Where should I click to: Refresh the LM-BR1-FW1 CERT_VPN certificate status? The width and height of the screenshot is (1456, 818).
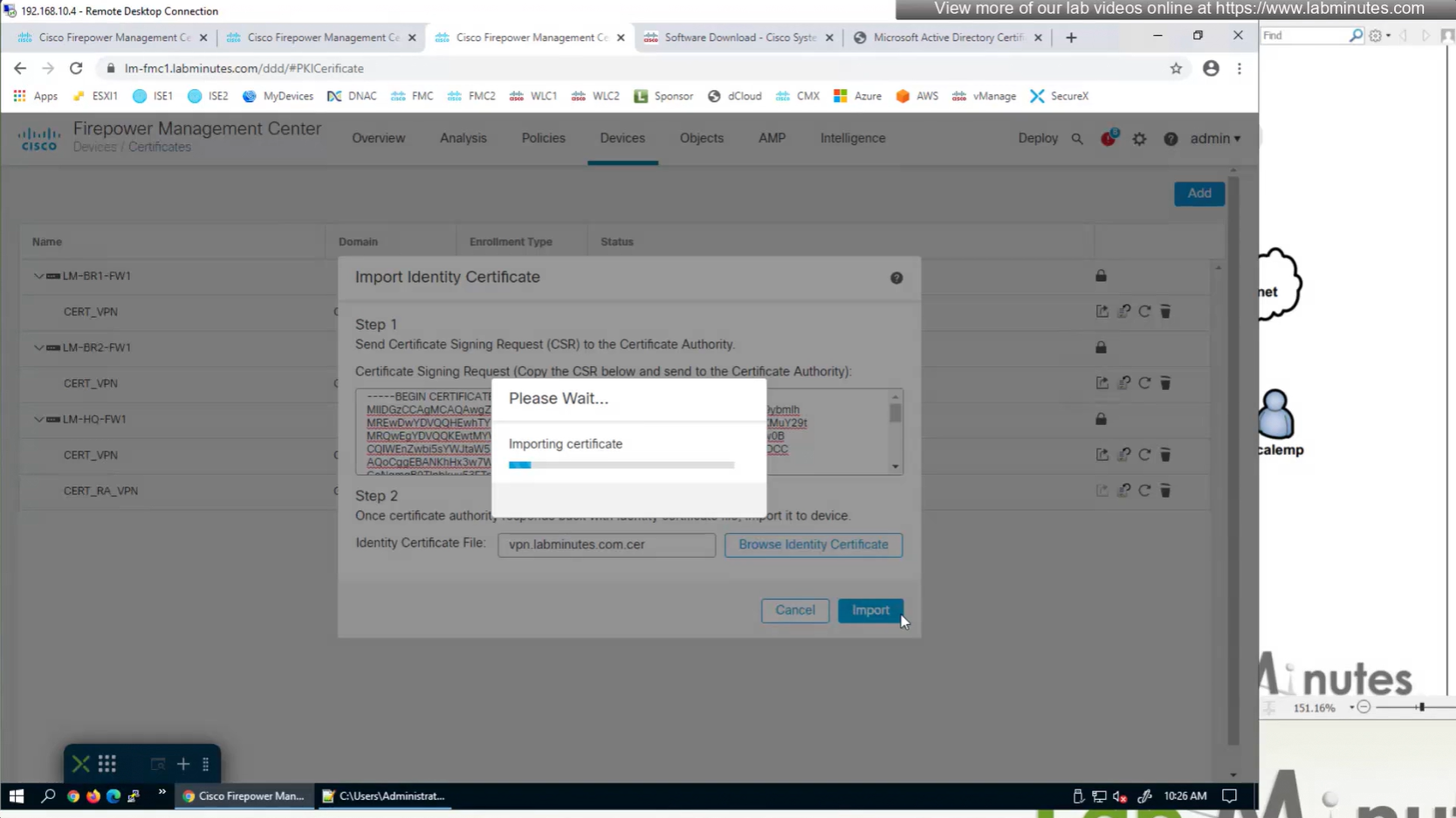coord(1144,312)
